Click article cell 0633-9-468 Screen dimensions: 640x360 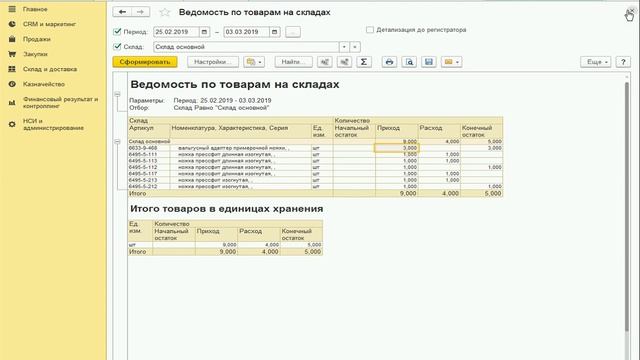[149, 148]
